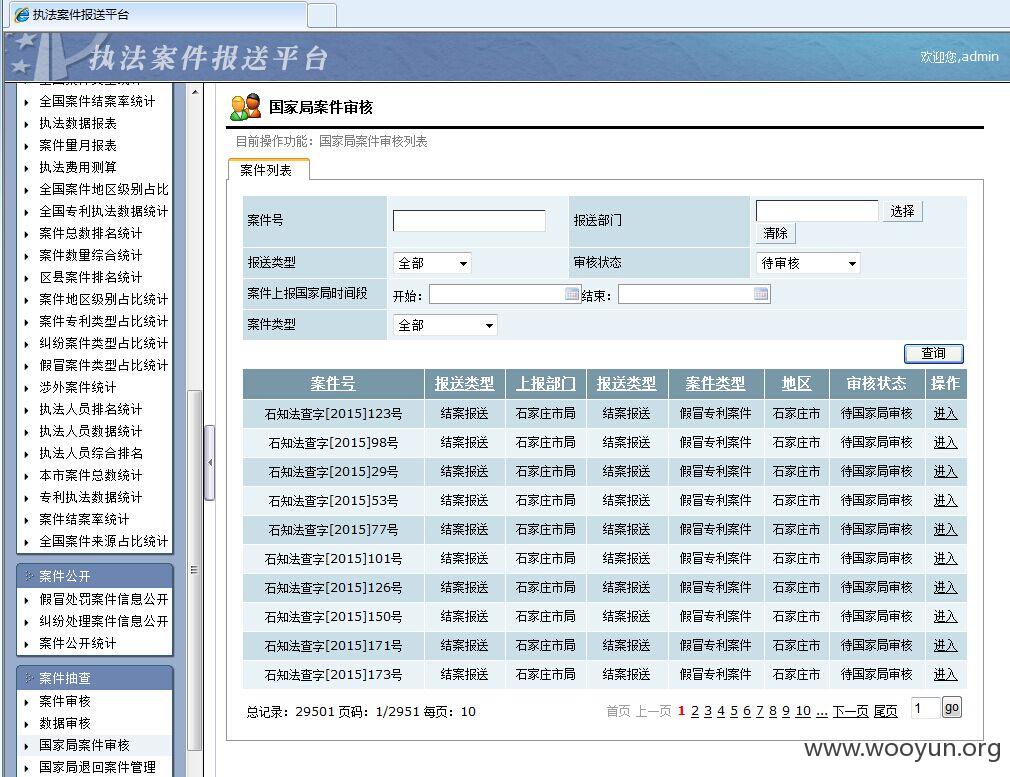Click the go page button
Viewport: 1010px width, 777px height.
pos(951,707)
